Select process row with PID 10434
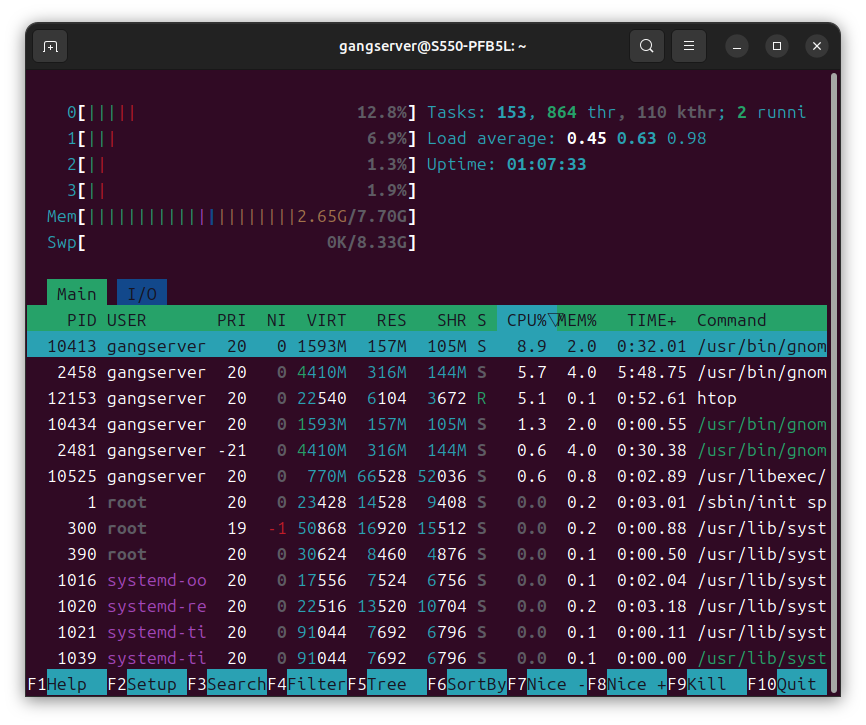This screenshot has height=725, width=866. coord(427,424)
